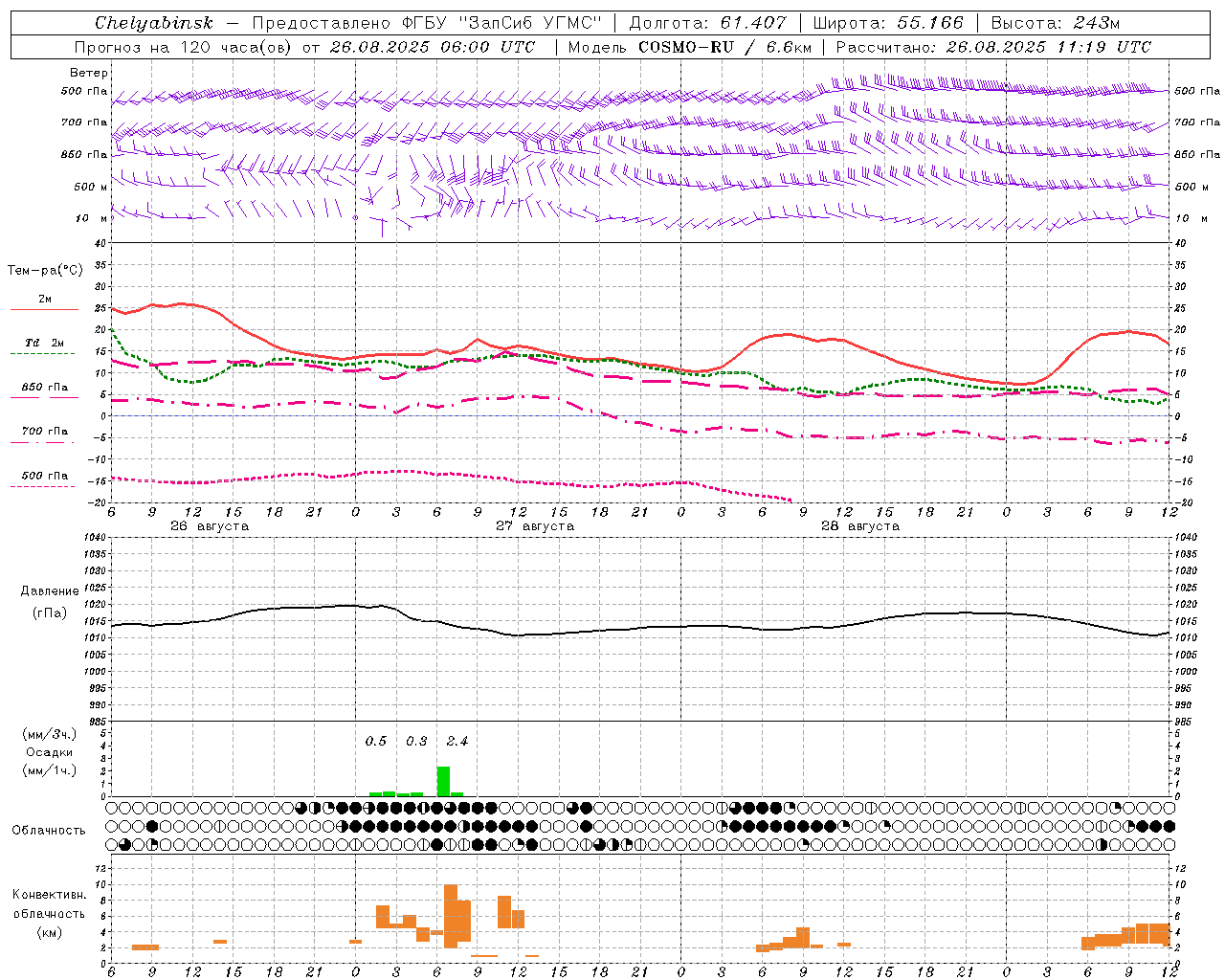
Task: Click the '2.4' precipitation amount value
Action: coord(457,741)
